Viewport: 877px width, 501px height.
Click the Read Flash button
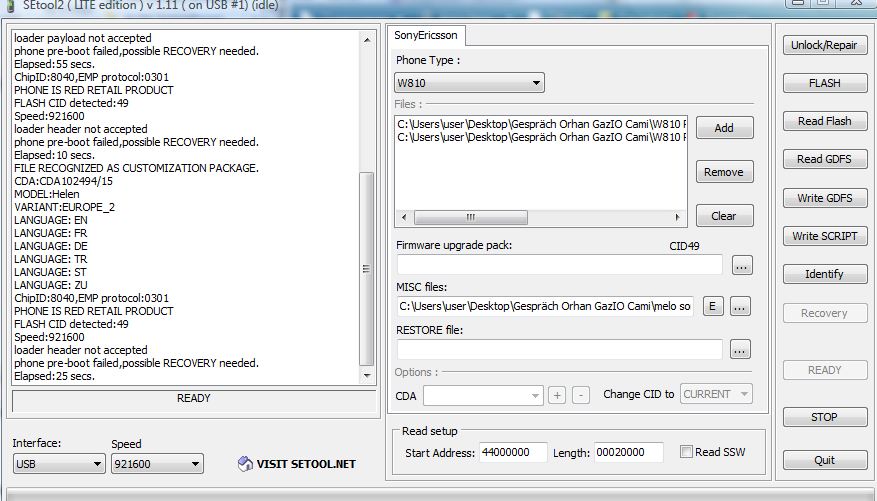824,121
